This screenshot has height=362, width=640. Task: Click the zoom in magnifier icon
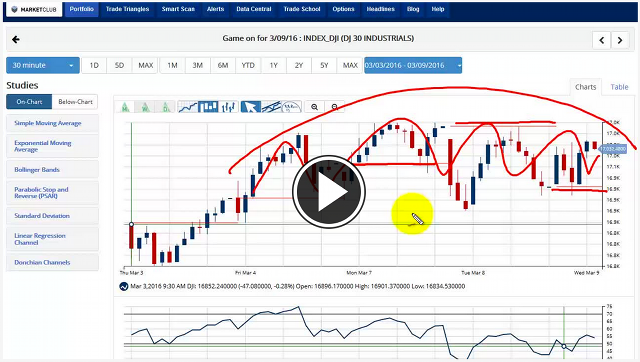[x=314, y=107]
